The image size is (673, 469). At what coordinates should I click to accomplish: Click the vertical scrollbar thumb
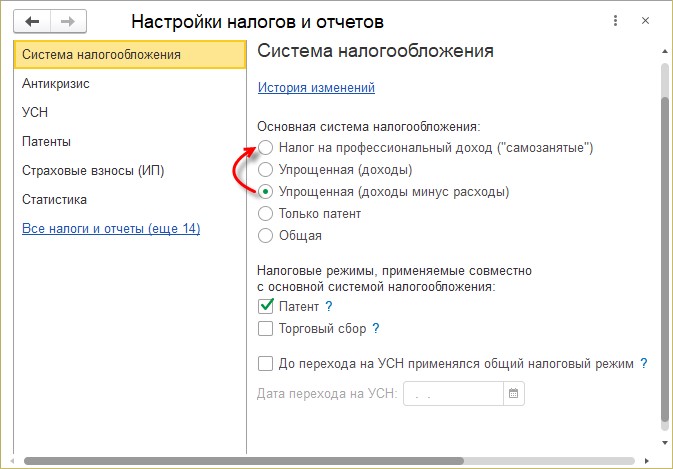pos(665,259)
